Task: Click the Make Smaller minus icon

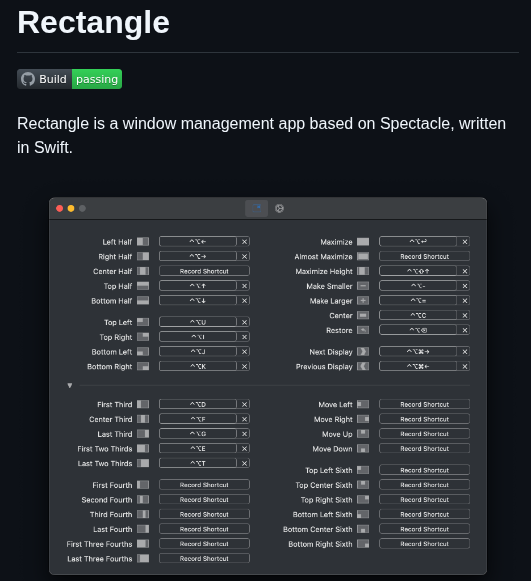Action: click(x=363, y=286)
